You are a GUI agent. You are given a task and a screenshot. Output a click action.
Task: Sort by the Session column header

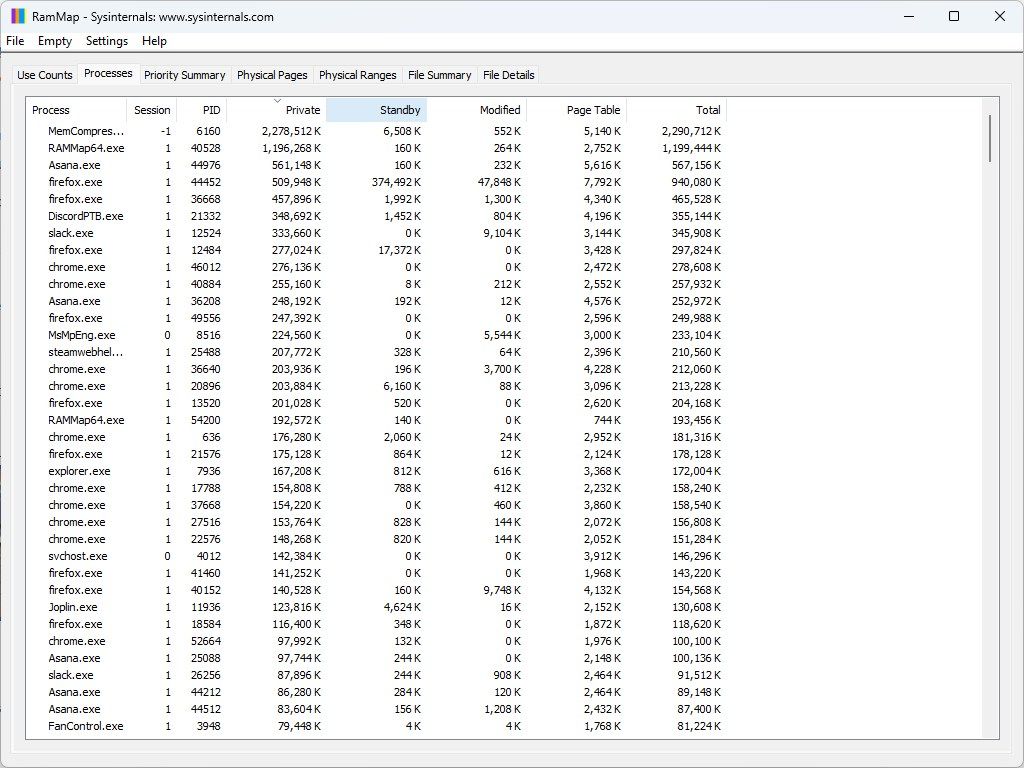pyautogui.click(x=152, y=110)
